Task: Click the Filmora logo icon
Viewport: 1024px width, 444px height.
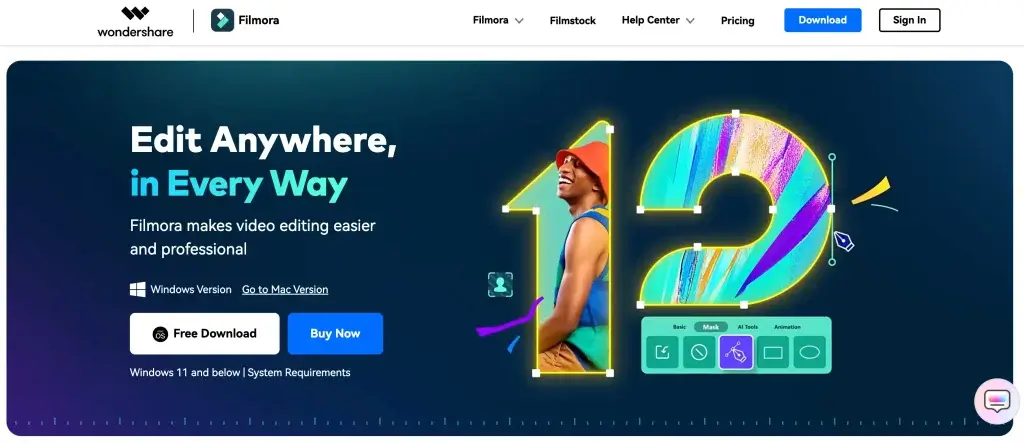Action: pyautogui.click(x=222, y=20)
